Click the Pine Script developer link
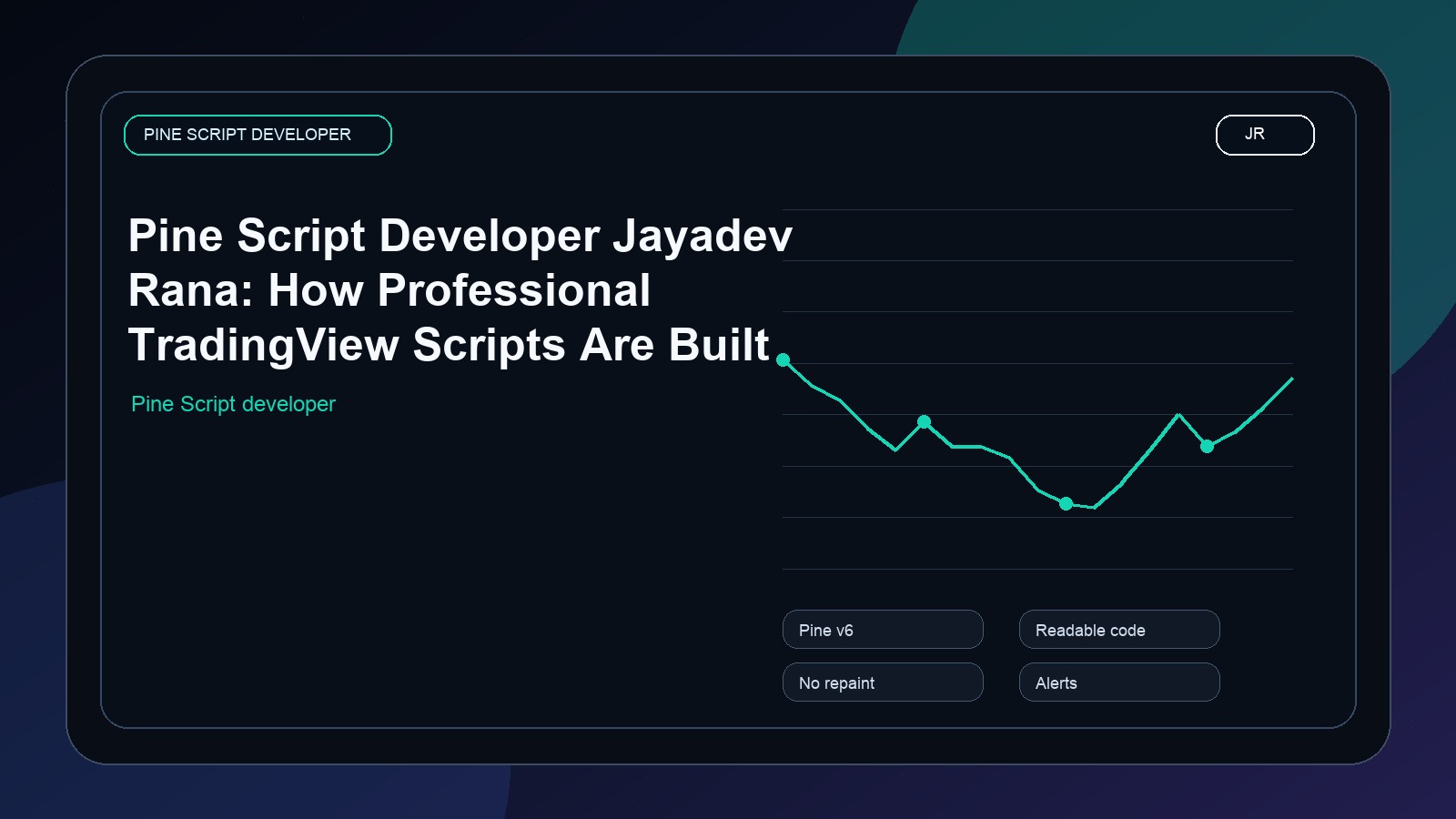Screen dimensions: 1456x819 (233, 403)
